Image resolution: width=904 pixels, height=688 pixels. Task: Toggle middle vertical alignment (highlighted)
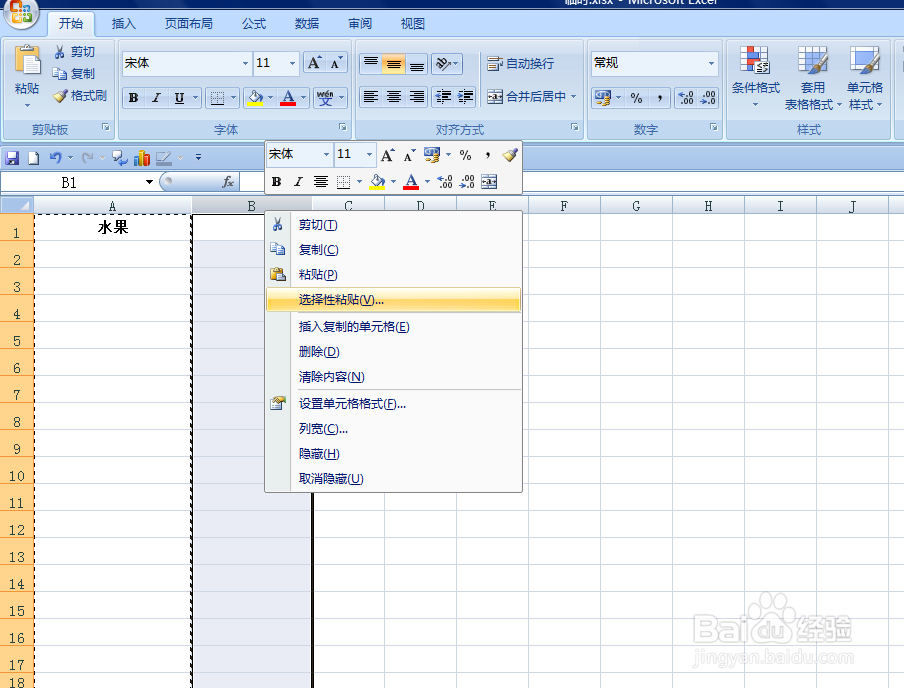[394, 63]
